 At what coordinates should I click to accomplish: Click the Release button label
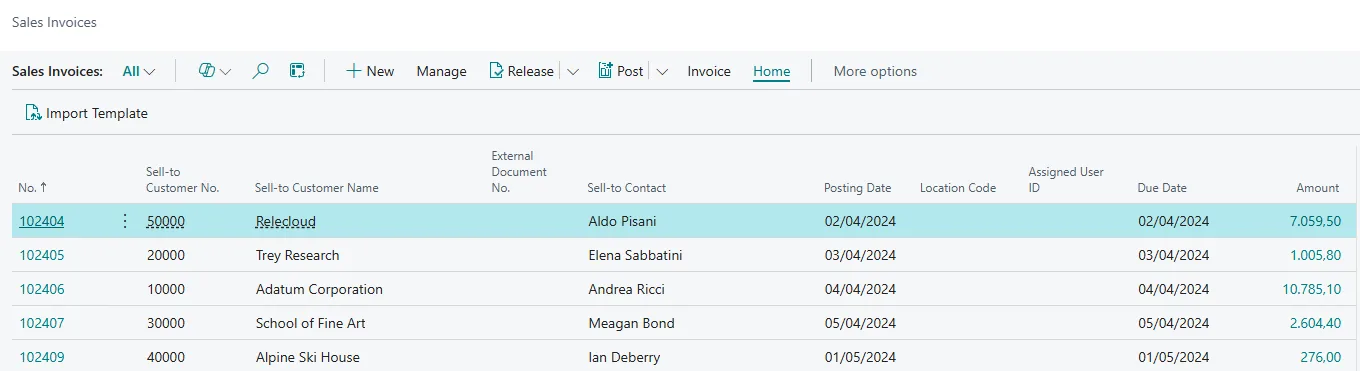click(x=531, y=71)
